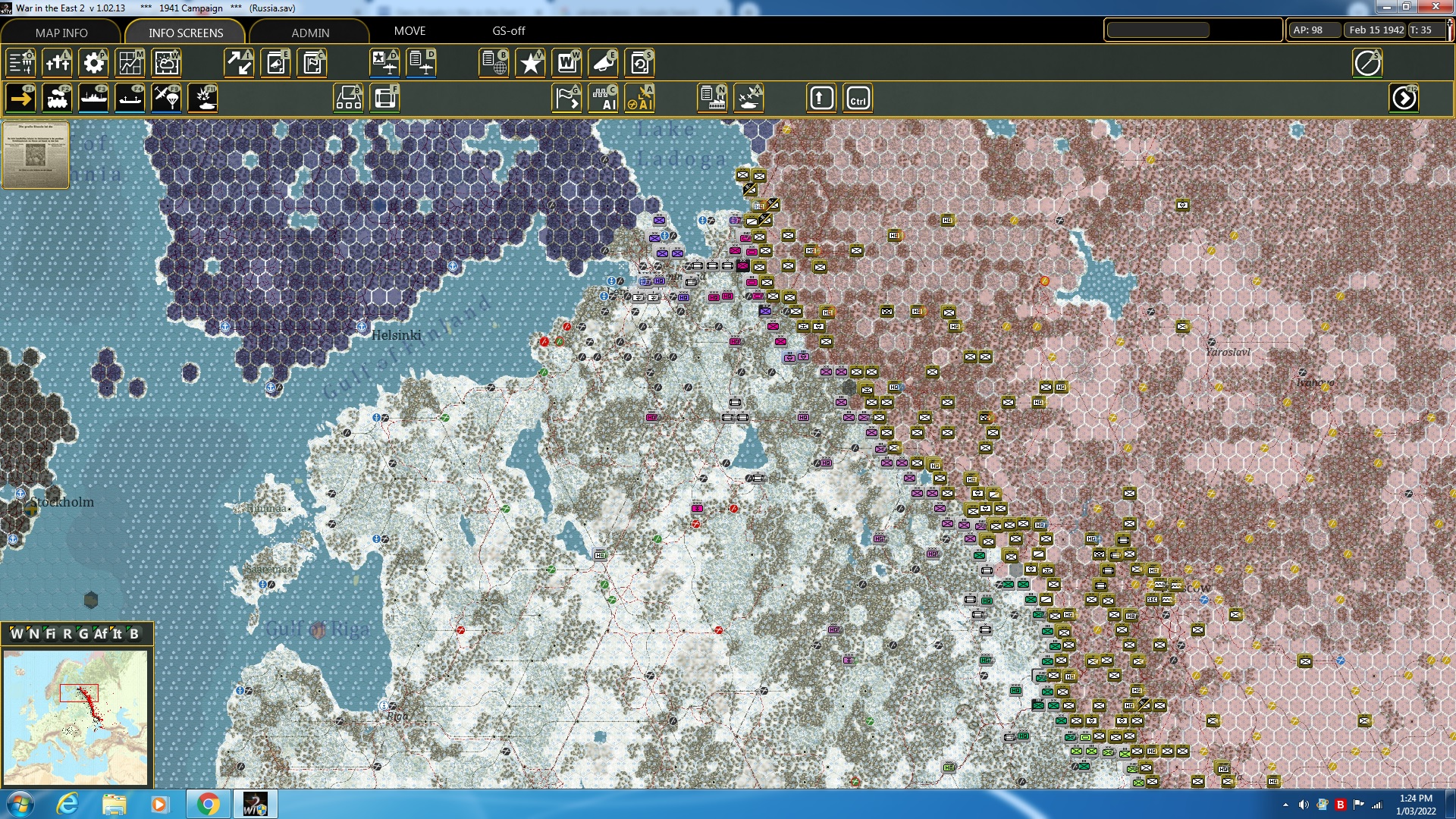Open the save game disk icon
The height and width of the screenshot is (819, 1456).
[639, 63]
